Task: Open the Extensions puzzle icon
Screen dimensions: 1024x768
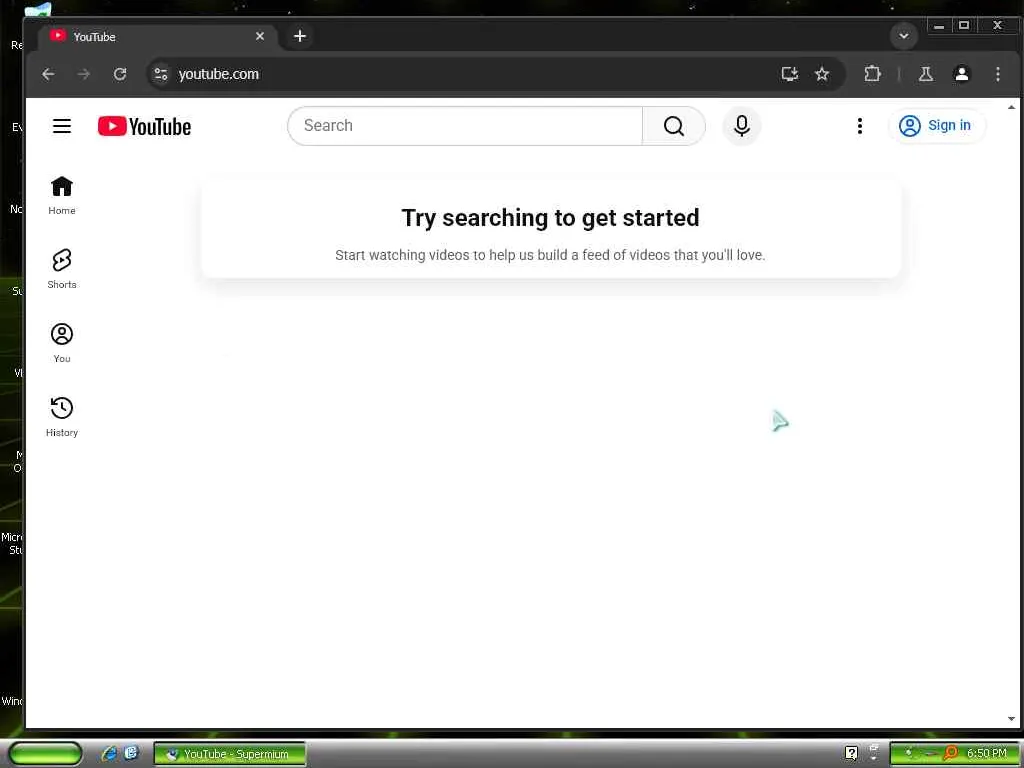Action: click(x=872, y=74)
